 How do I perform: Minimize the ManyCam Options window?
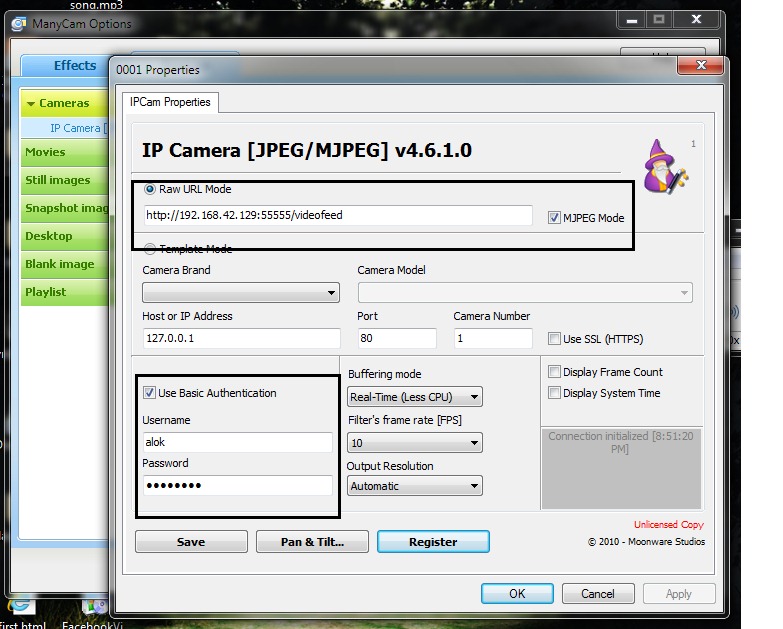pos(632,20)
